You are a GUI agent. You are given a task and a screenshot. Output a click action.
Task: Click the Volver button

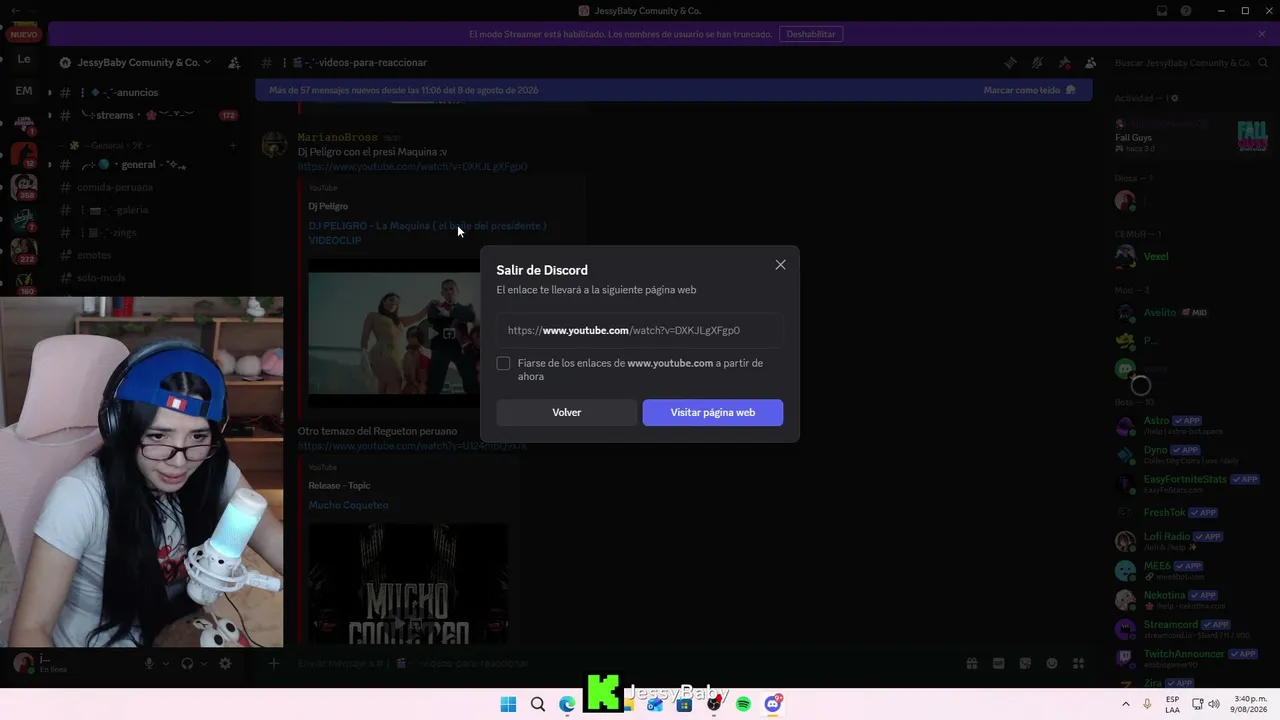coord(567,412)
